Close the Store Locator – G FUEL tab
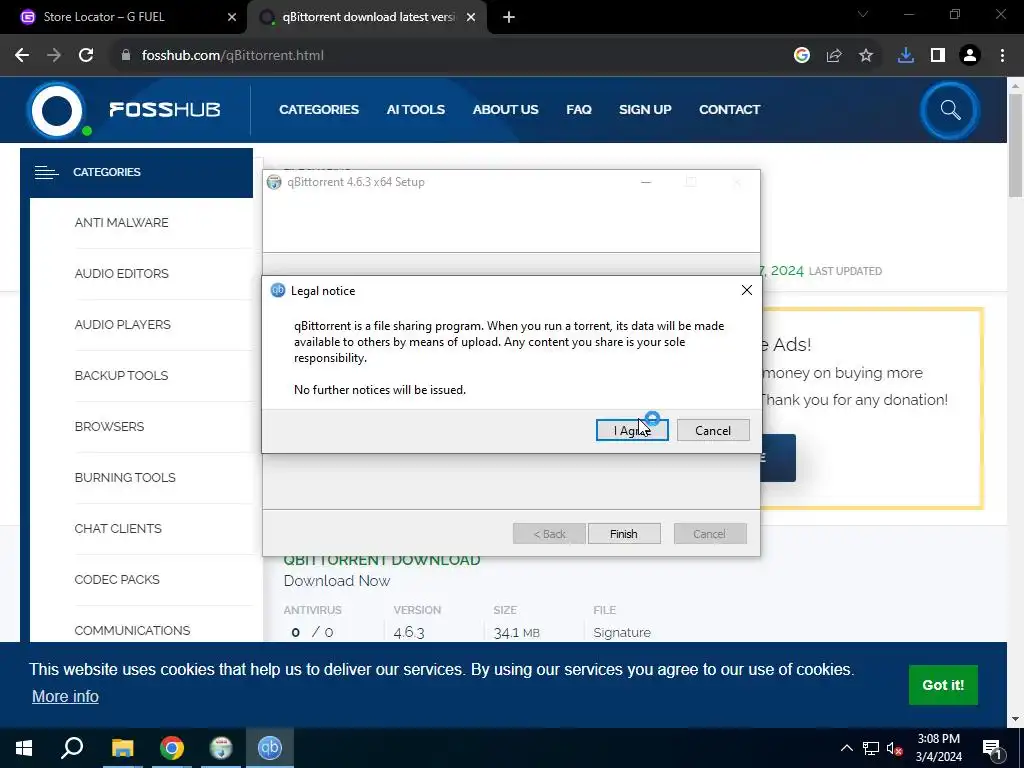This screenshot has height=768, width=1024. 231,17
